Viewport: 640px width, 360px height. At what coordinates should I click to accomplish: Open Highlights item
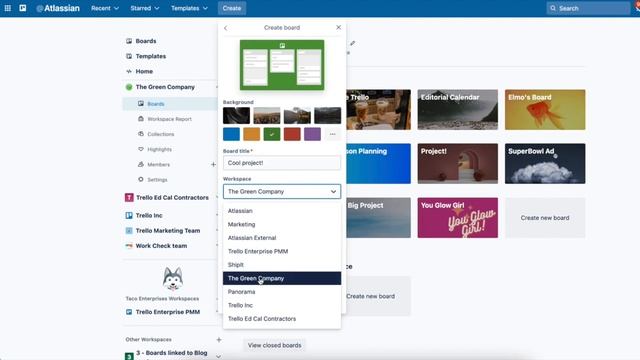(x=159, y=149)
